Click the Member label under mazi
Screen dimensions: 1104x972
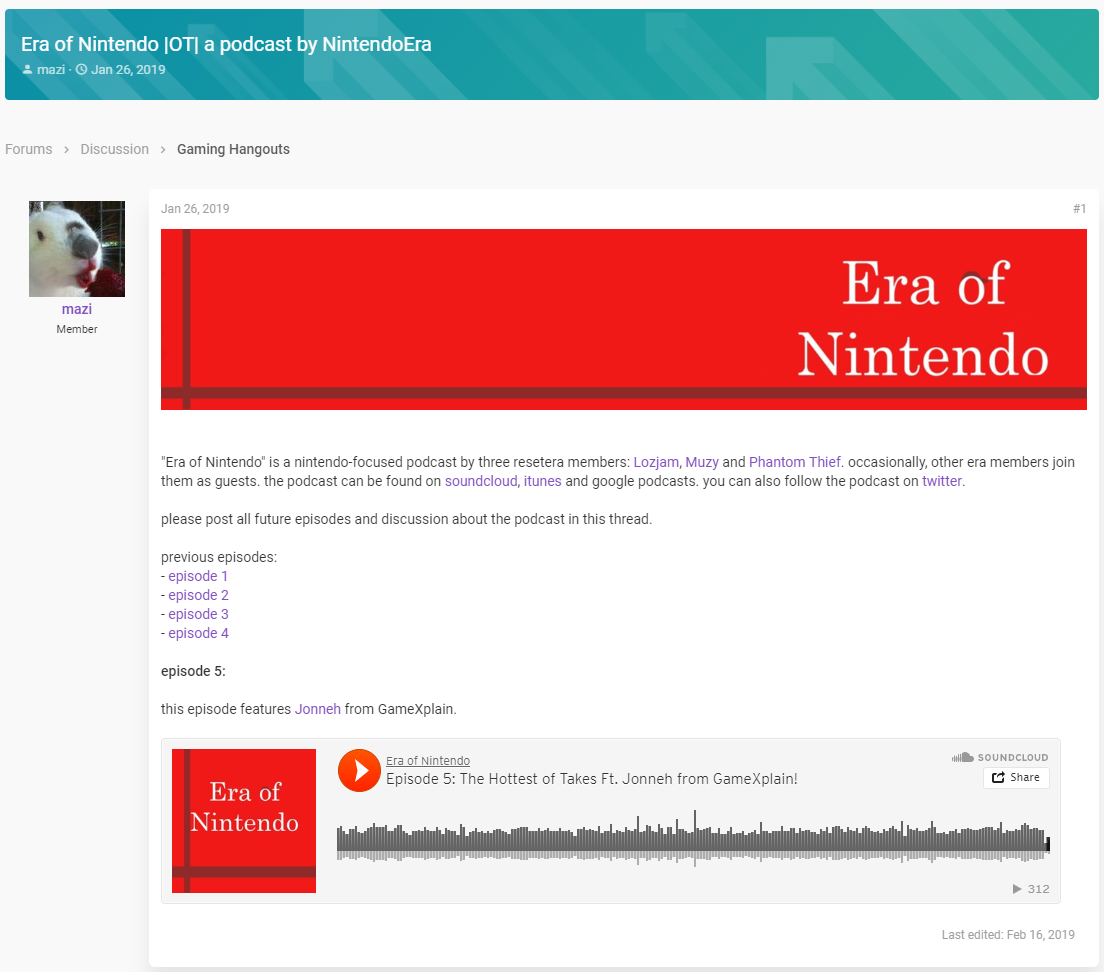[x=77, y=329]
